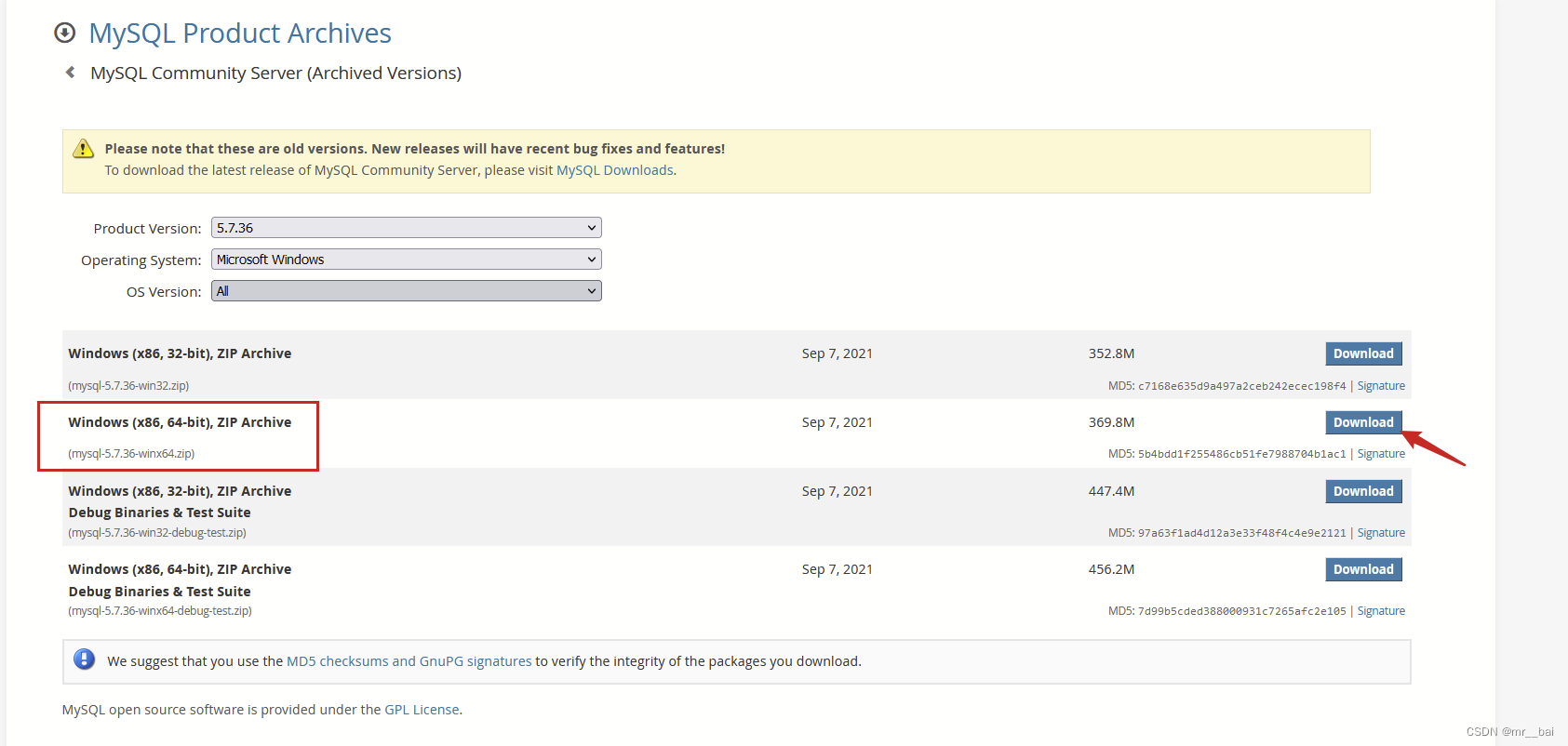This screenshot has height=746, width=1568.
Task: Open MD5 checksums and GnuPG signatures link
Action: coord(409,661)
